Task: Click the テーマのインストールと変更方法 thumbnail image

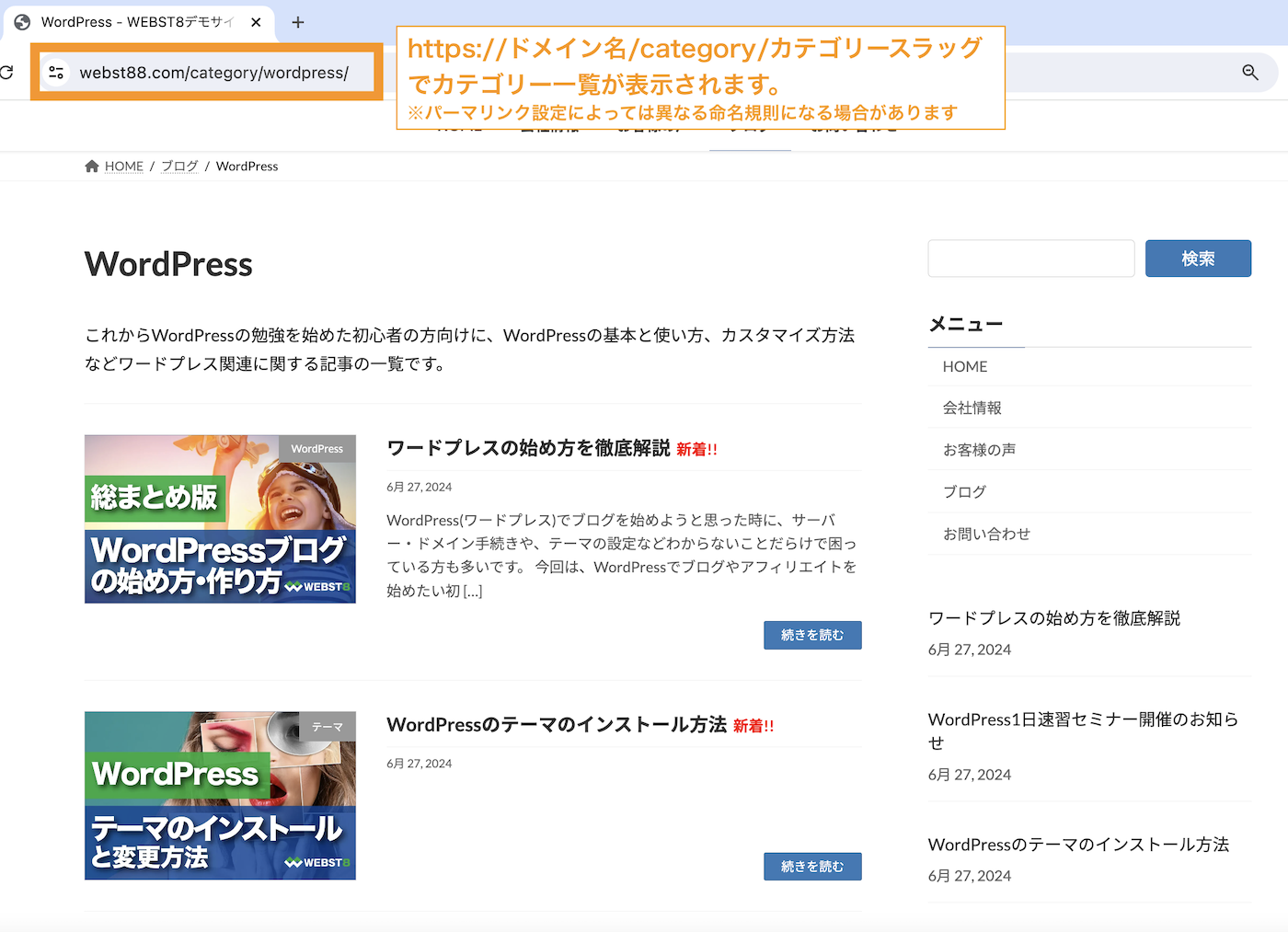Action: click(x=220, y=796)
